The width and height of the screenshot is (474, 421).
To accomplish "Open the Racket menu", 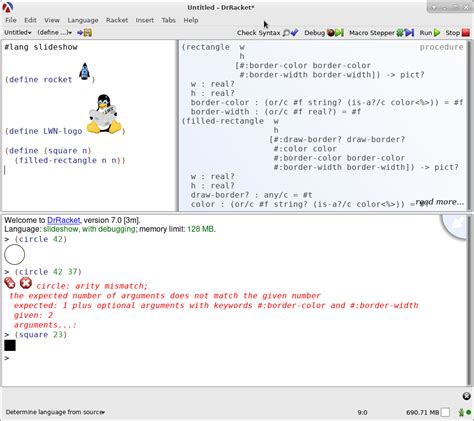I will coord(117,20).
